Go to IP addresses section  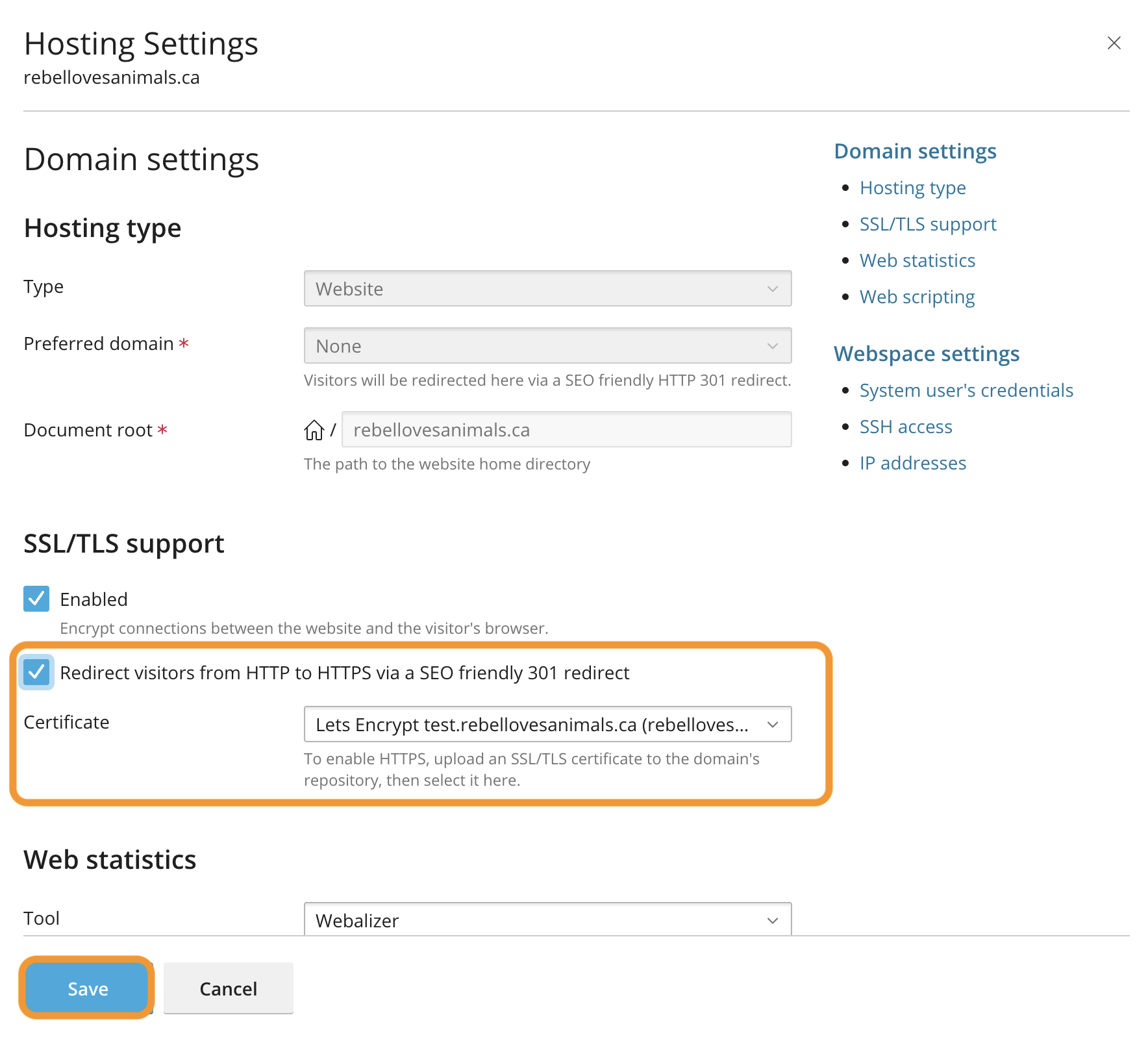click(912, 463)
